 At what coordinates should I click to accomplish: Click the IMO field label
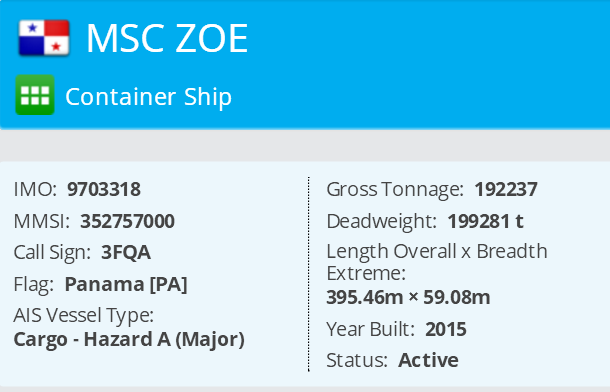pos(35,189)
